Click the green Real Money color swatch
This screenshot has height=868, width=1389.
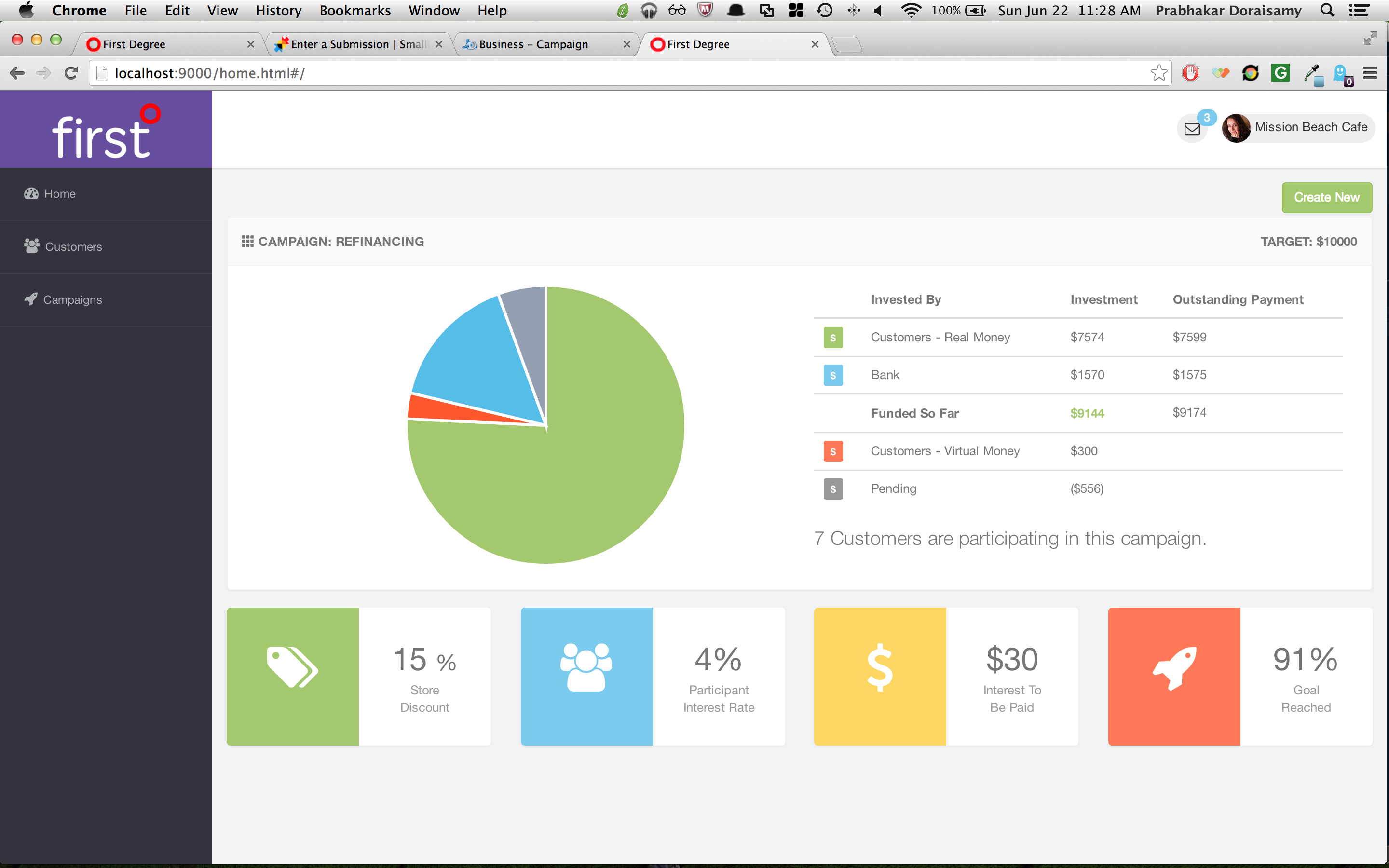[x=833, y=338]
